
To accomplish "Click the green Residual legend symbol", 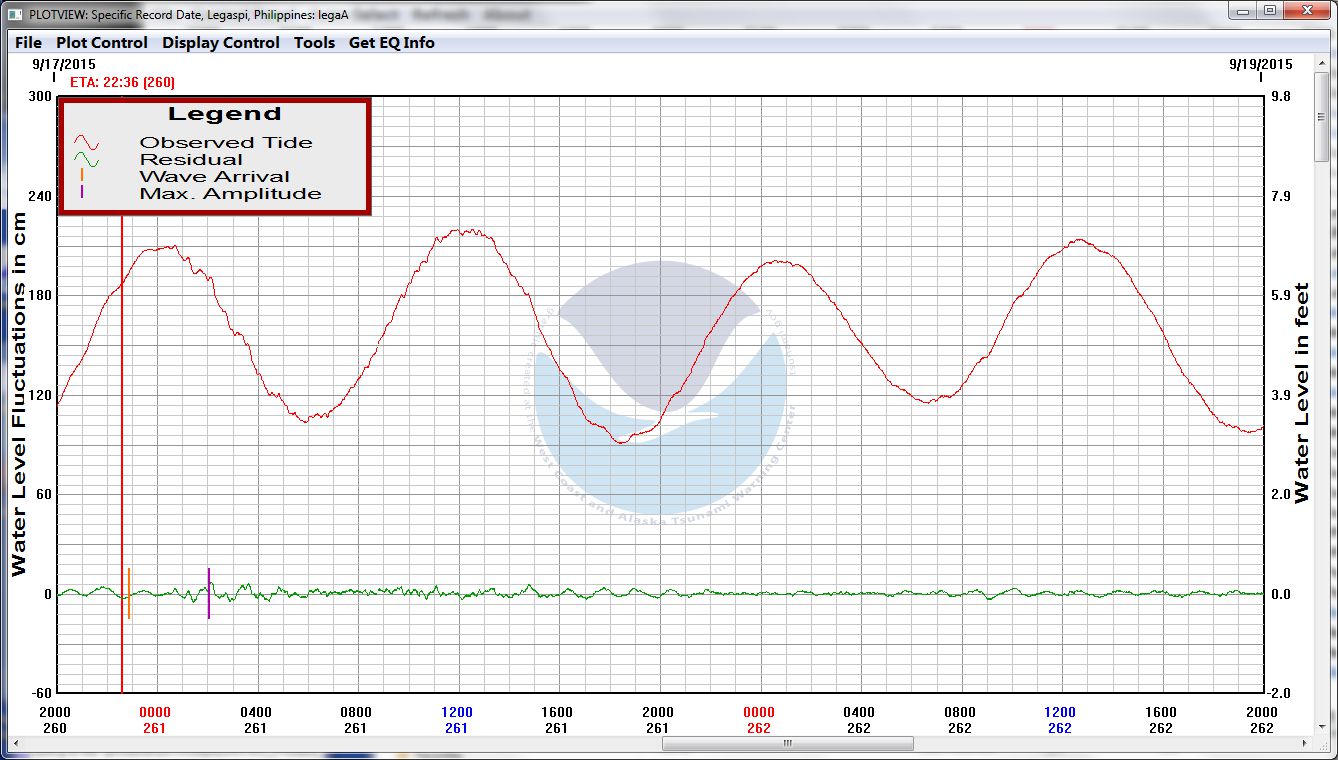I will point(87,160).
